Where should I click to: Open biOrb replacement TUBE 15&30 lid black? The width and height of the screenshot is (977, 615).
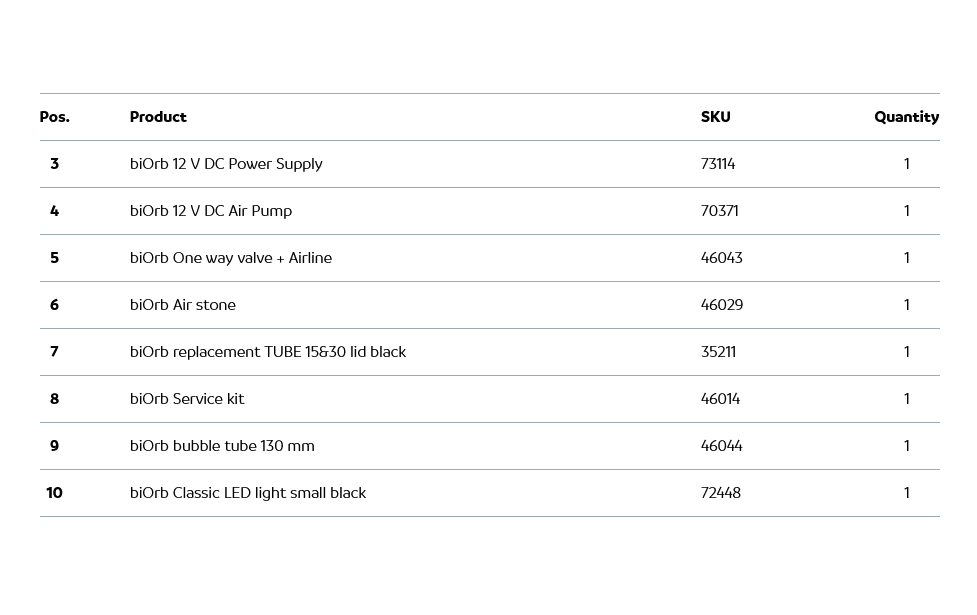tap(268, 352)
